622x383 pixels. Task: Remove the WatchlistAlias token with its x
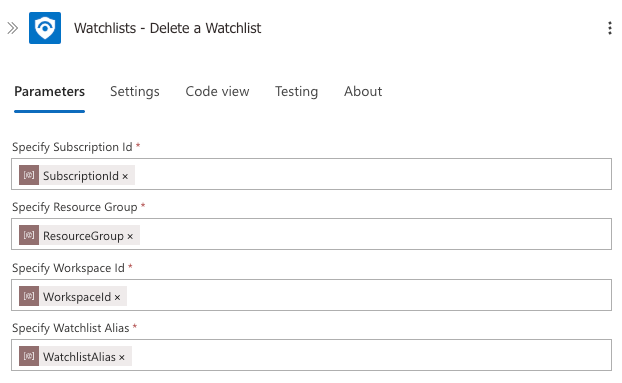pos(122,357)
